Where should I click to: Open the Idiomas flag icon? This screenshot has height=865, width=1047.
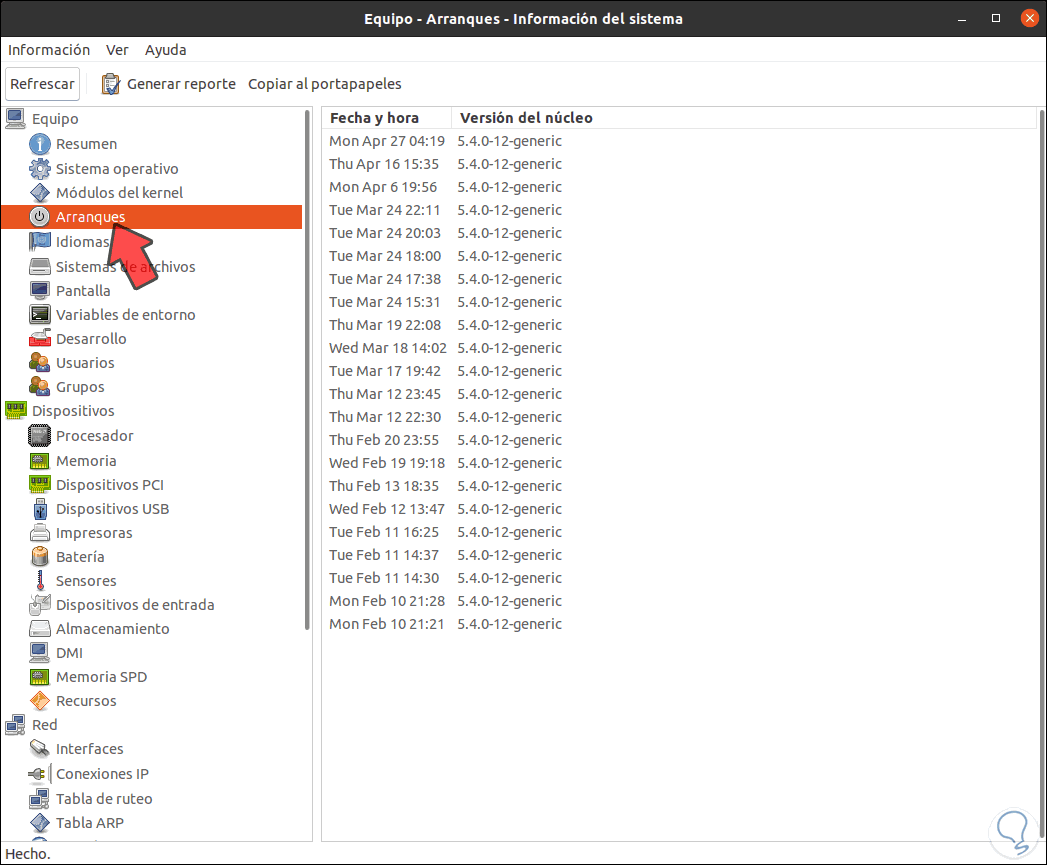coord(40,242)
